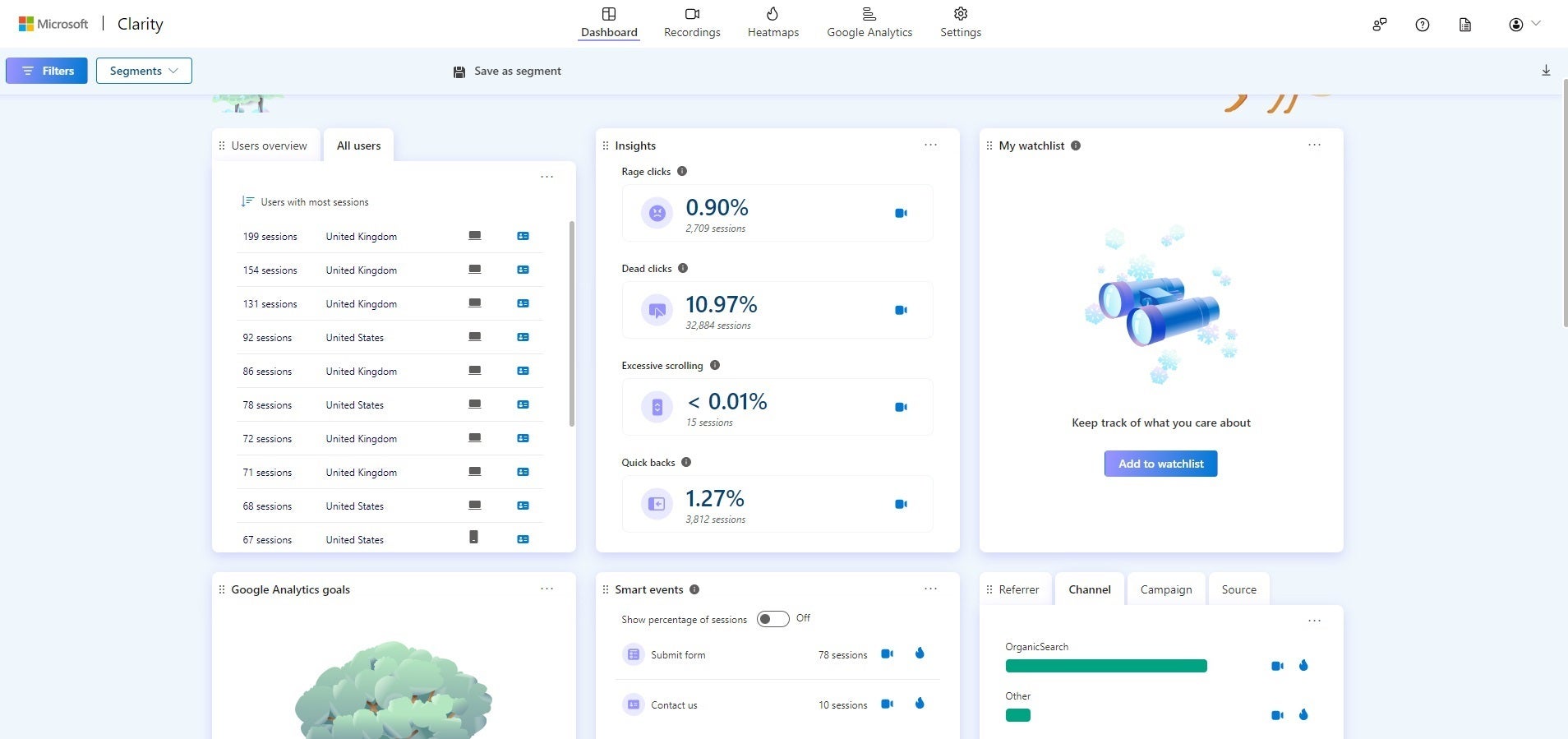Screen dimensions: 1568x739
Task: Open the help question mark icon
Action: 1422,25
